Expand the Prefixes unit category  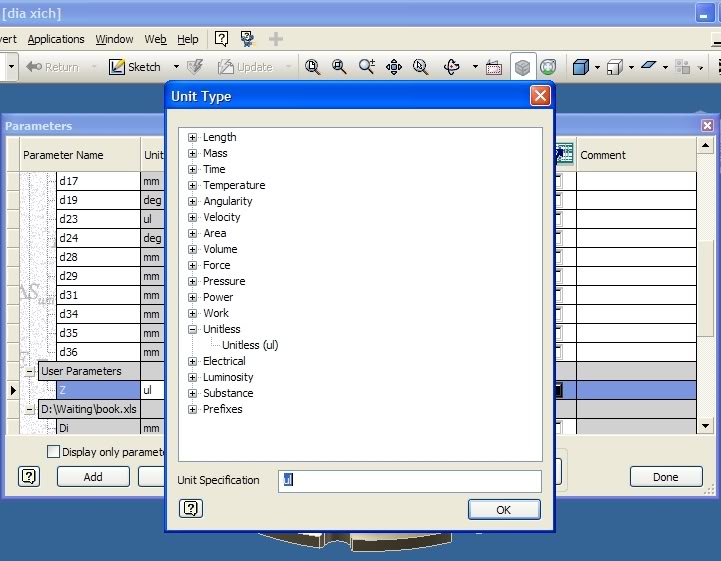coord(193,409)
